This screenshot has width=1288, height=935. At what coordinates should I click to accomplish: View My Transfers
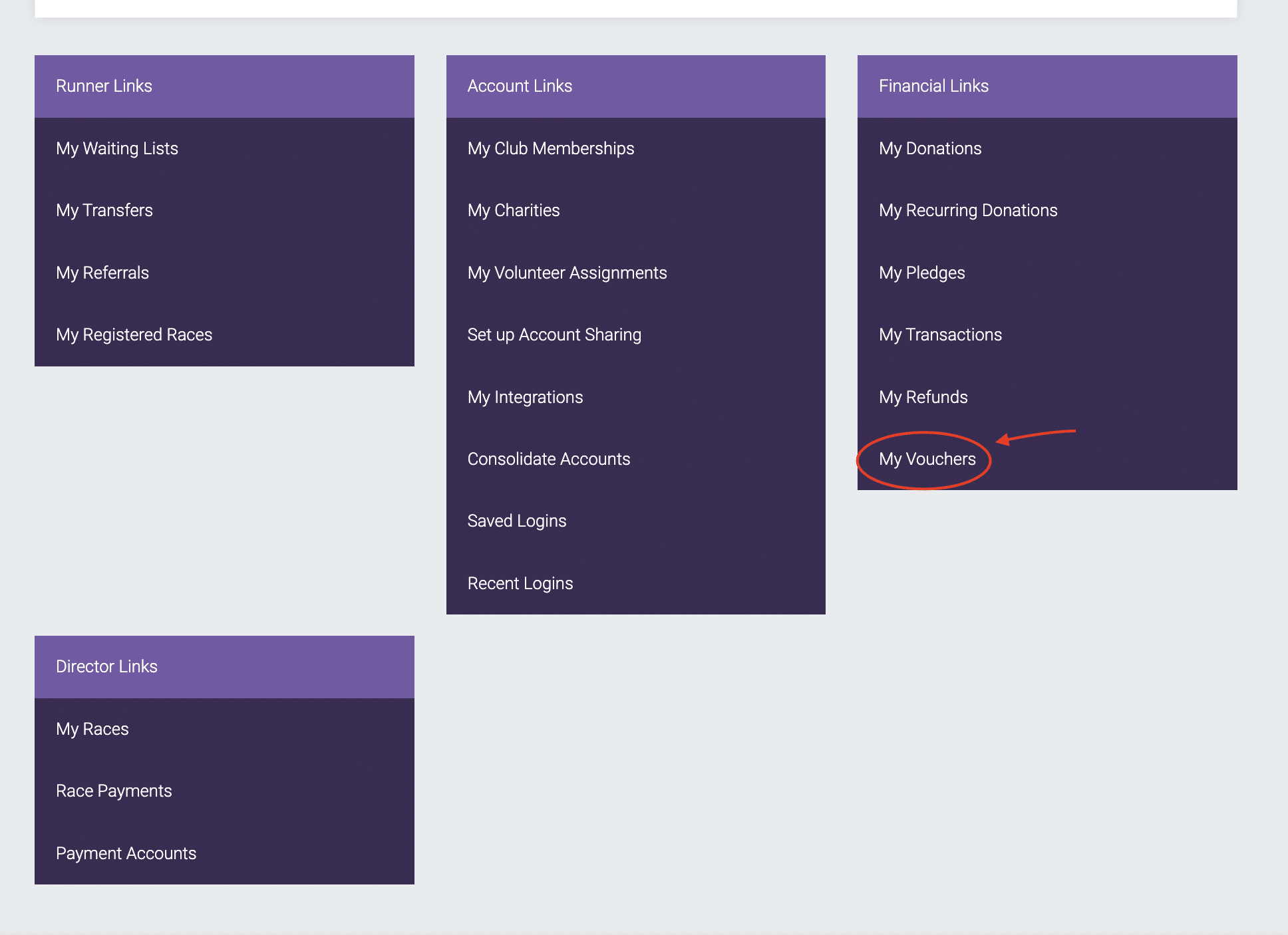coord(104,210)
